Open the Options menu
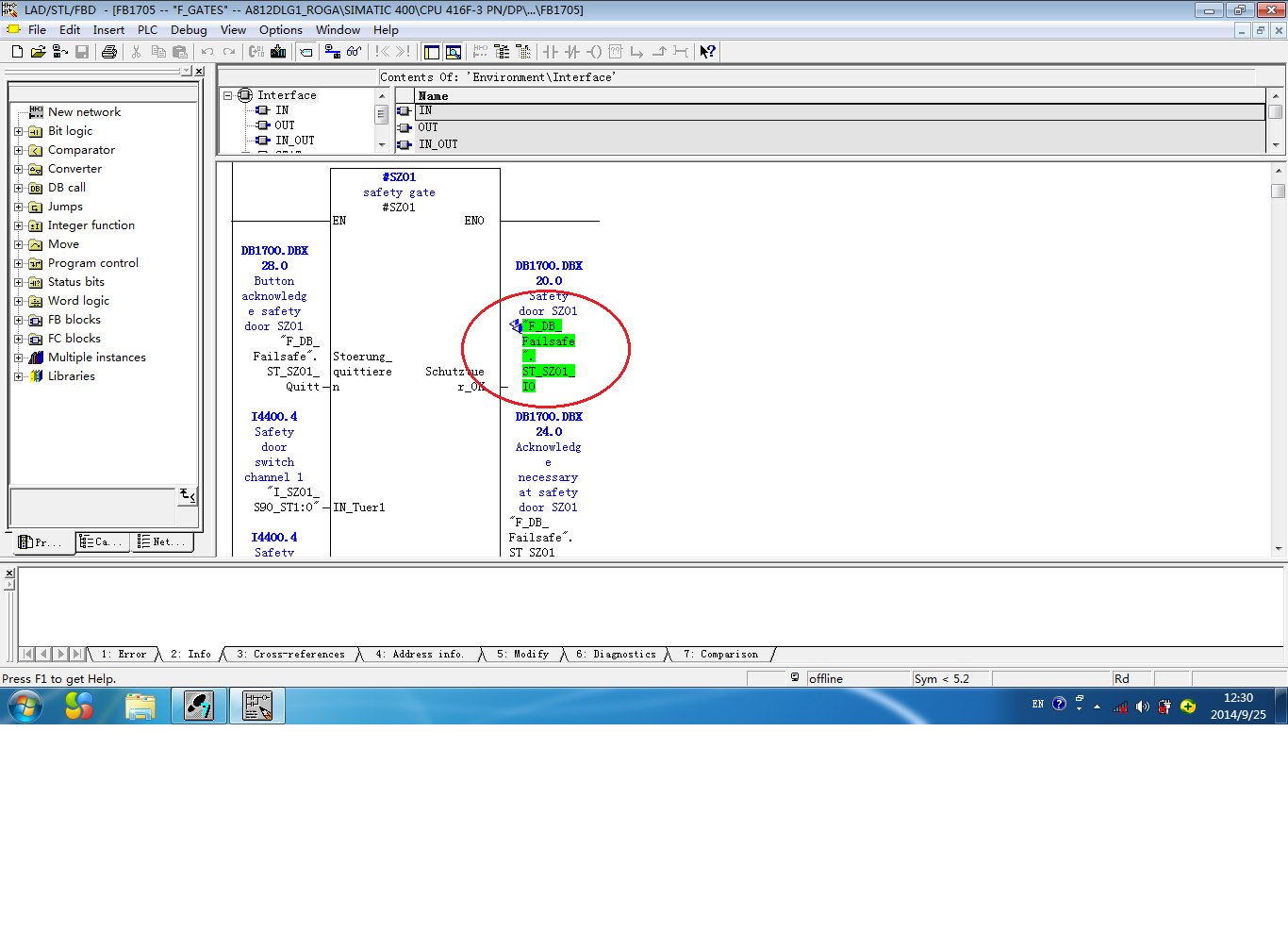Viewport: 1288px width, 948px height. (281, 30)
